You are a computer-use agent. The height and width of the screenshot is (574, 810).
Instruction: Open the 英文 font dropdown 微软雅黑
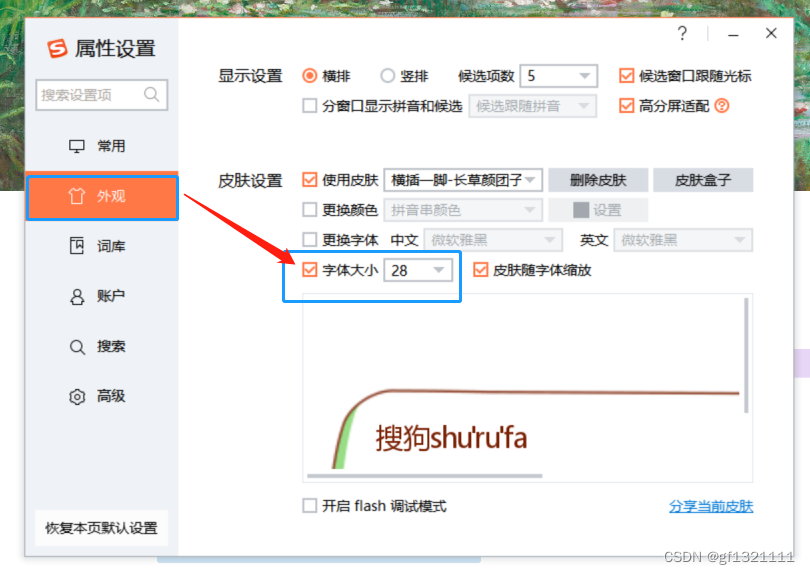click(x=683, y=240)
